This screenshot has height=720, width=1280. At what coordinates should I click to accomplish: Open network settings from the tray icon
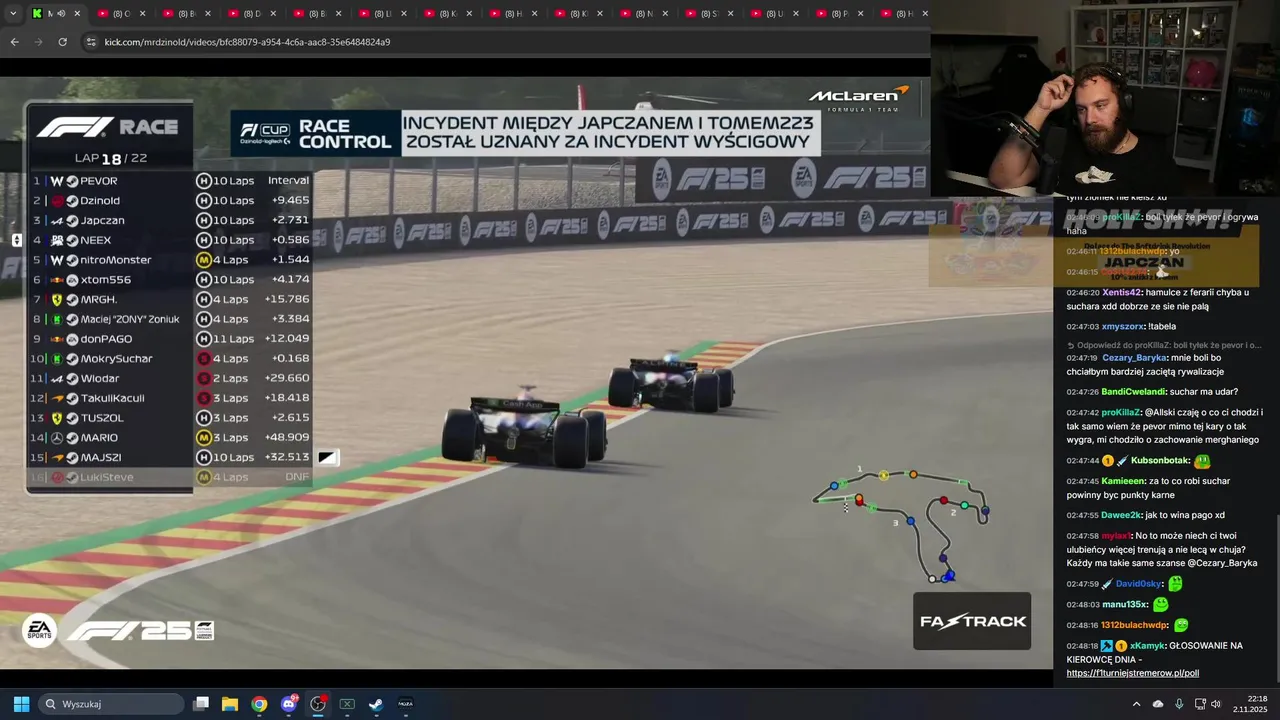click(x=1199, y=704)
